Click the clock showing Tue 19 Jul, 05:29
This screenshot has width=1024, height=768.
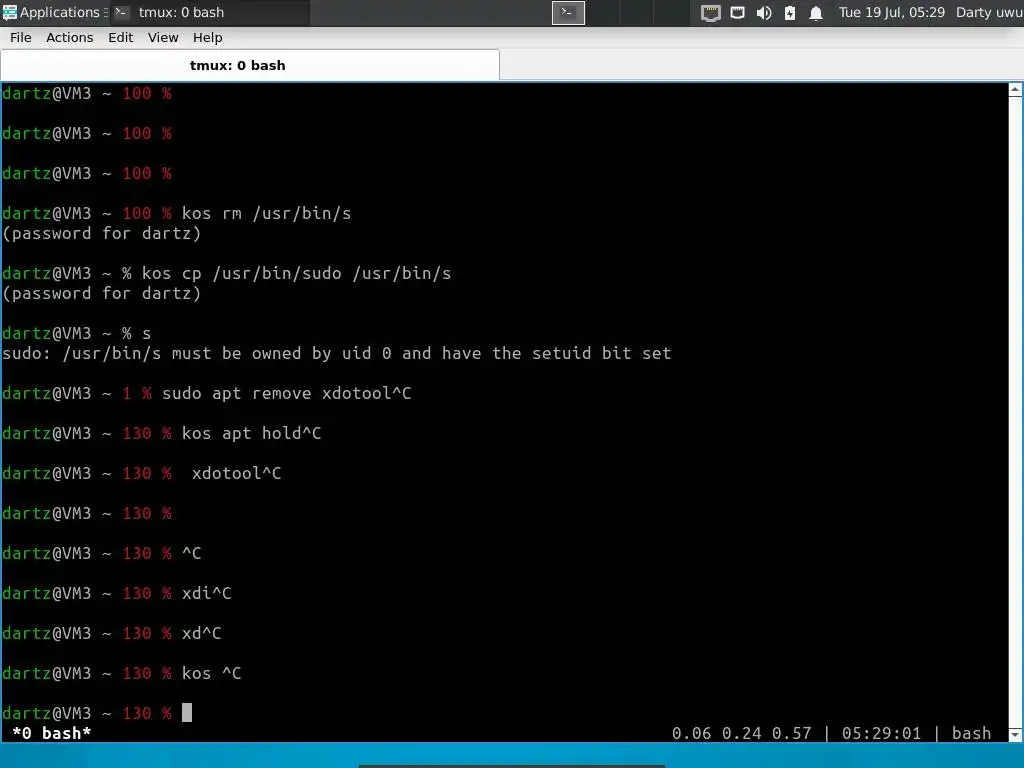891,12
